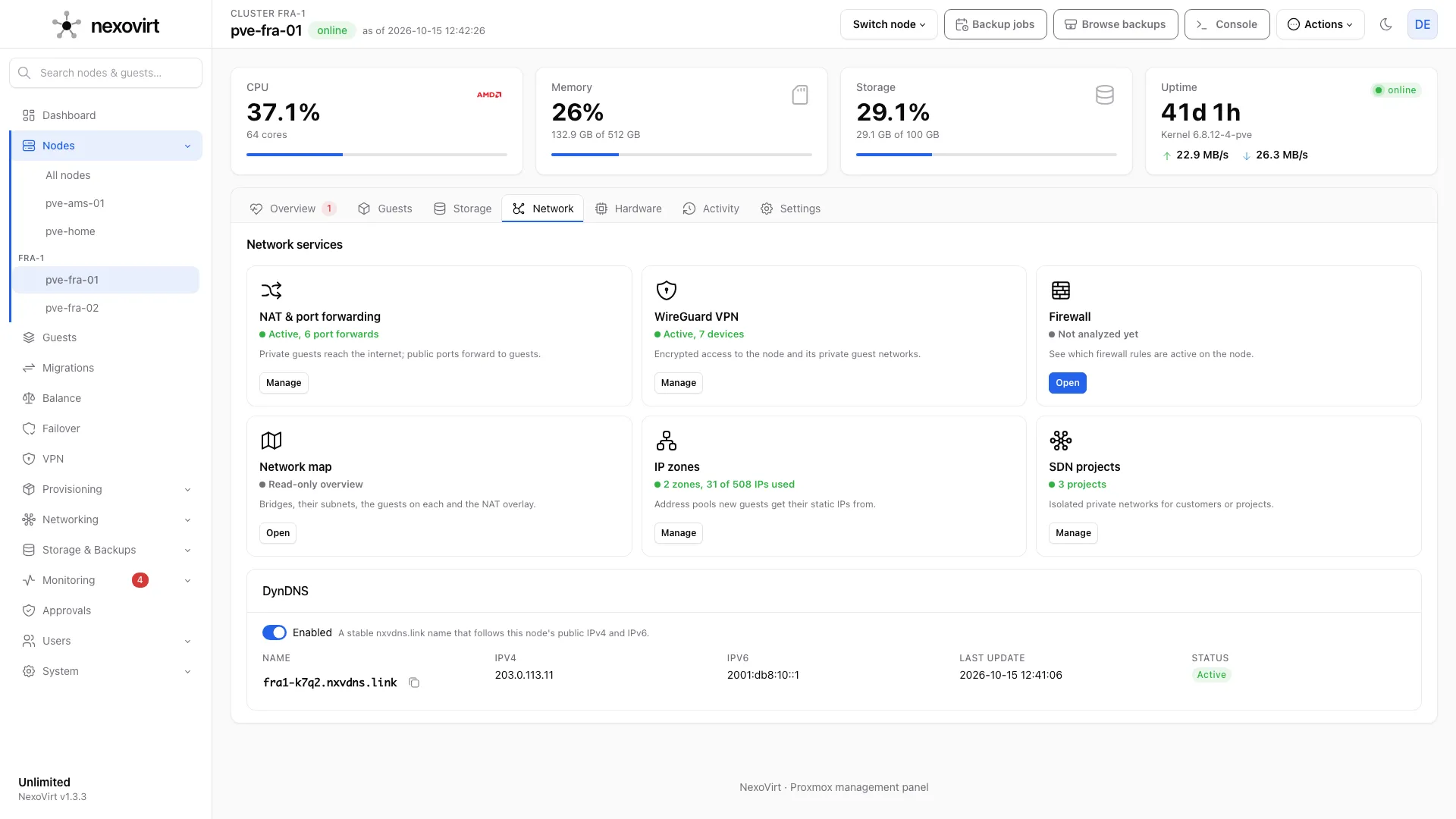Click the SDN projects icon

(x=1060, y=441)
